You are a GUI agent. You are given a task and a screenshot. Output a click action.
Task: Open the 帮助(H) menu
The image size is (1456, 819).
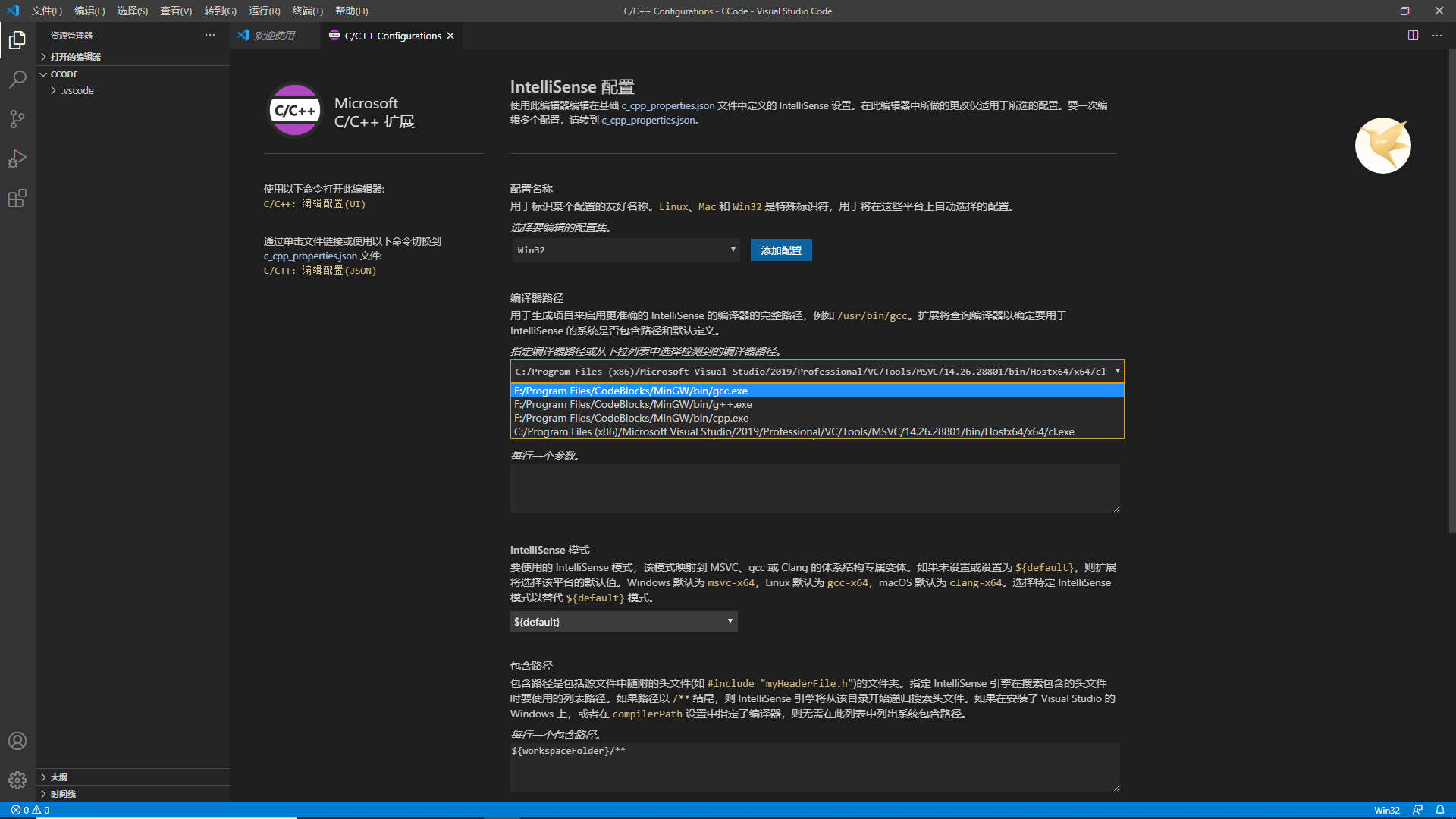pyautogui.click(x=351, y=11)
